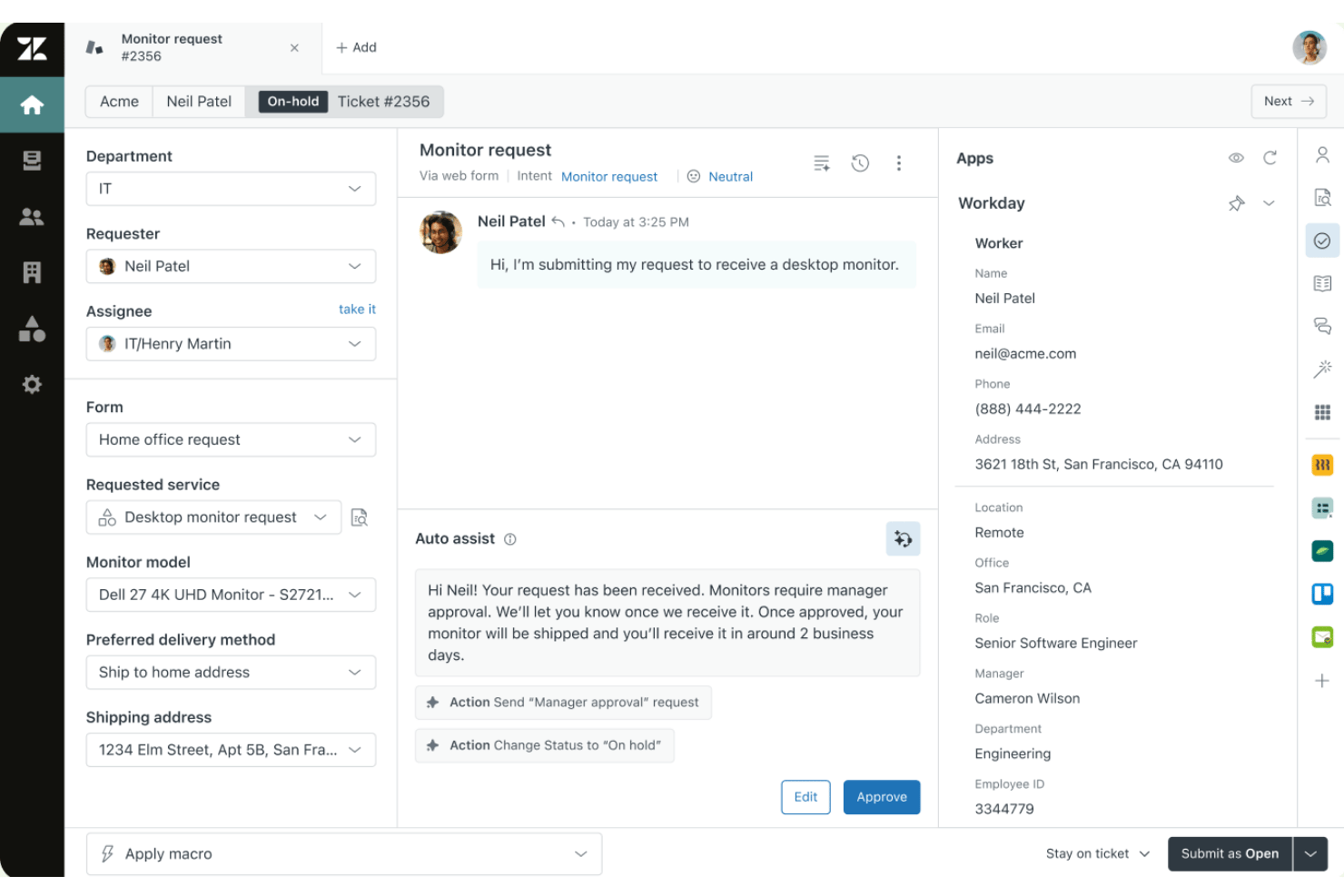Open the apps grid icon

pyautogui.click(x=1322, y=412)
